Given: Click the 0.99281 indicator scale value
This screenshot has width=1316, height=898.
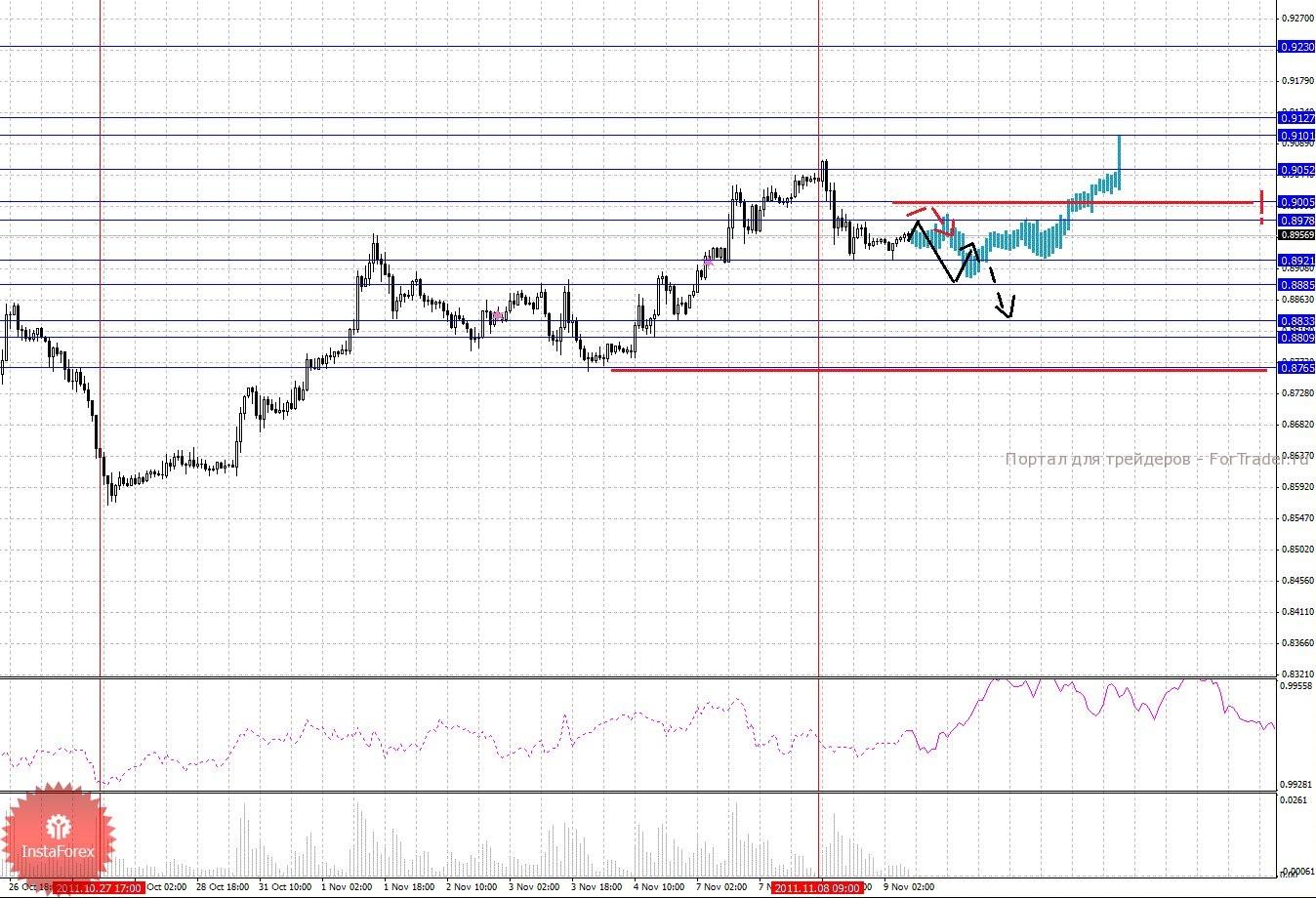Looking at the screenshot, I should tap(1296, 785).
